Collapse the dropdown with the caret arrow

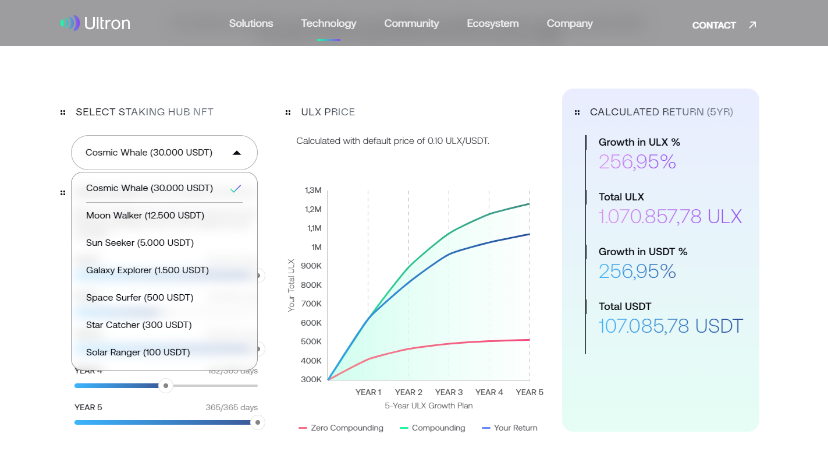tap(237, 153)
